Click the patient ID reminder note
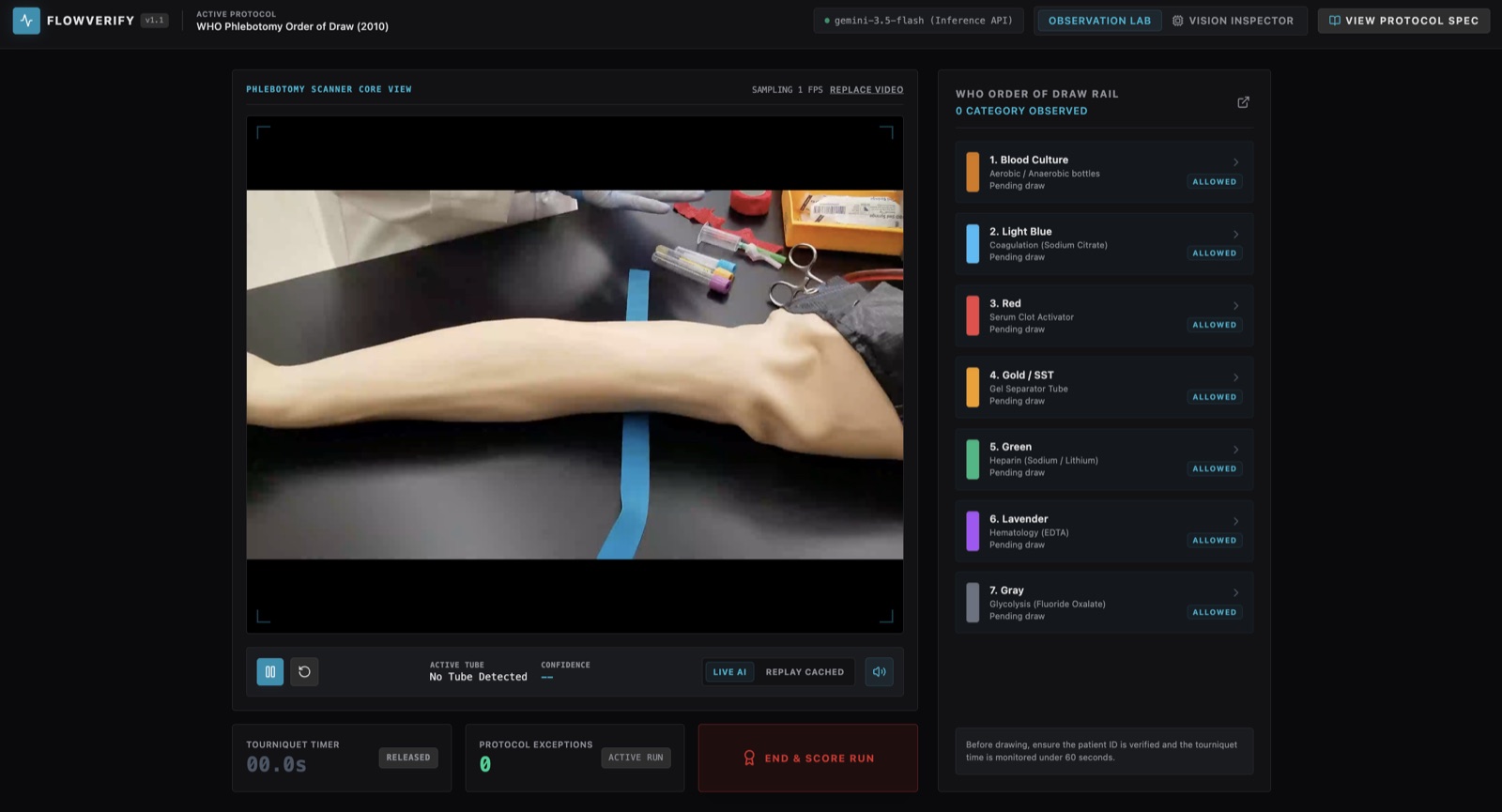Screen dimensions: 1502x812 (1104, 751)
